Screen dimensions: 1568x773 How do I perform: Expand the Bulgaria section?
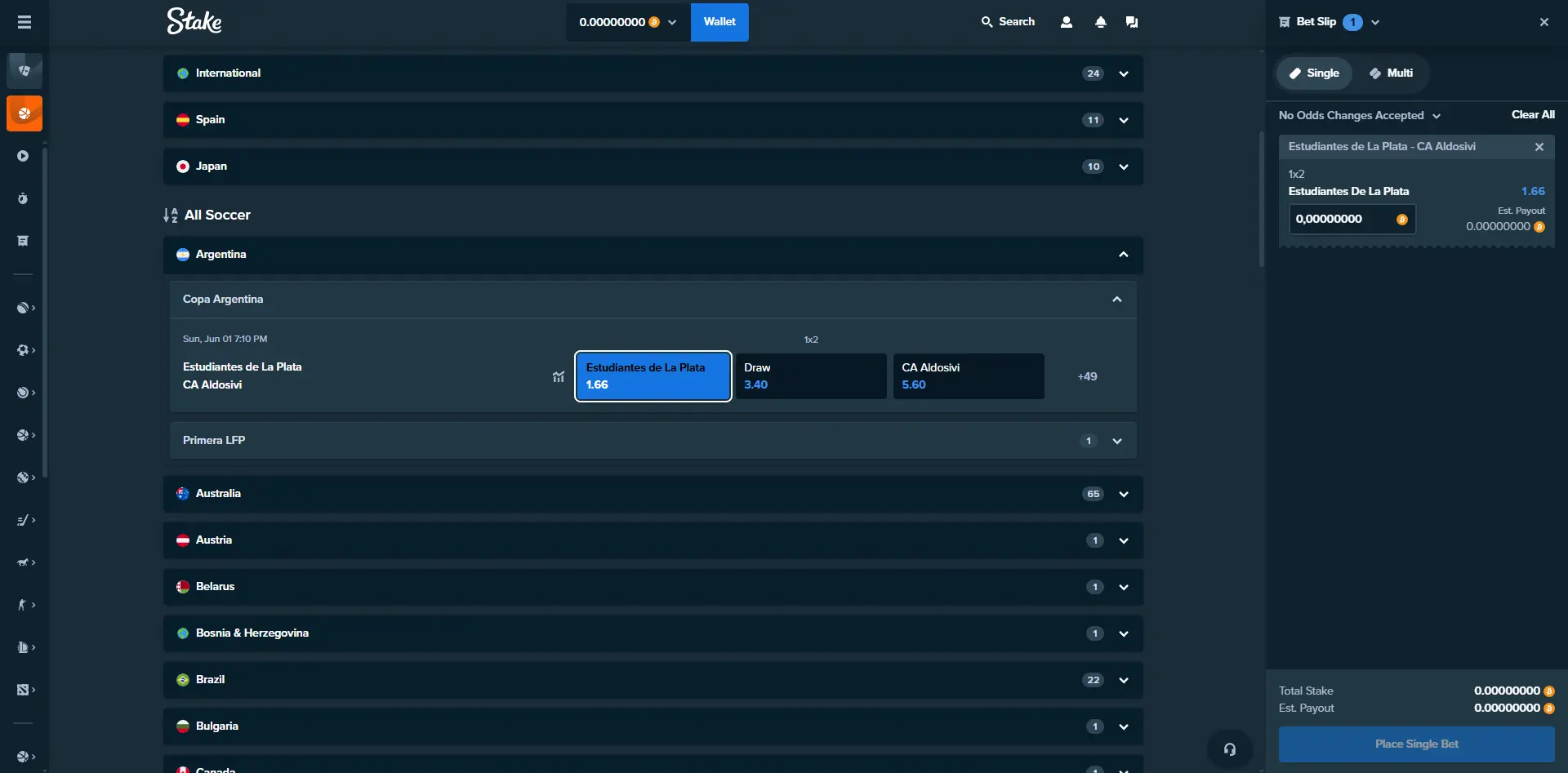pos(653,726)
